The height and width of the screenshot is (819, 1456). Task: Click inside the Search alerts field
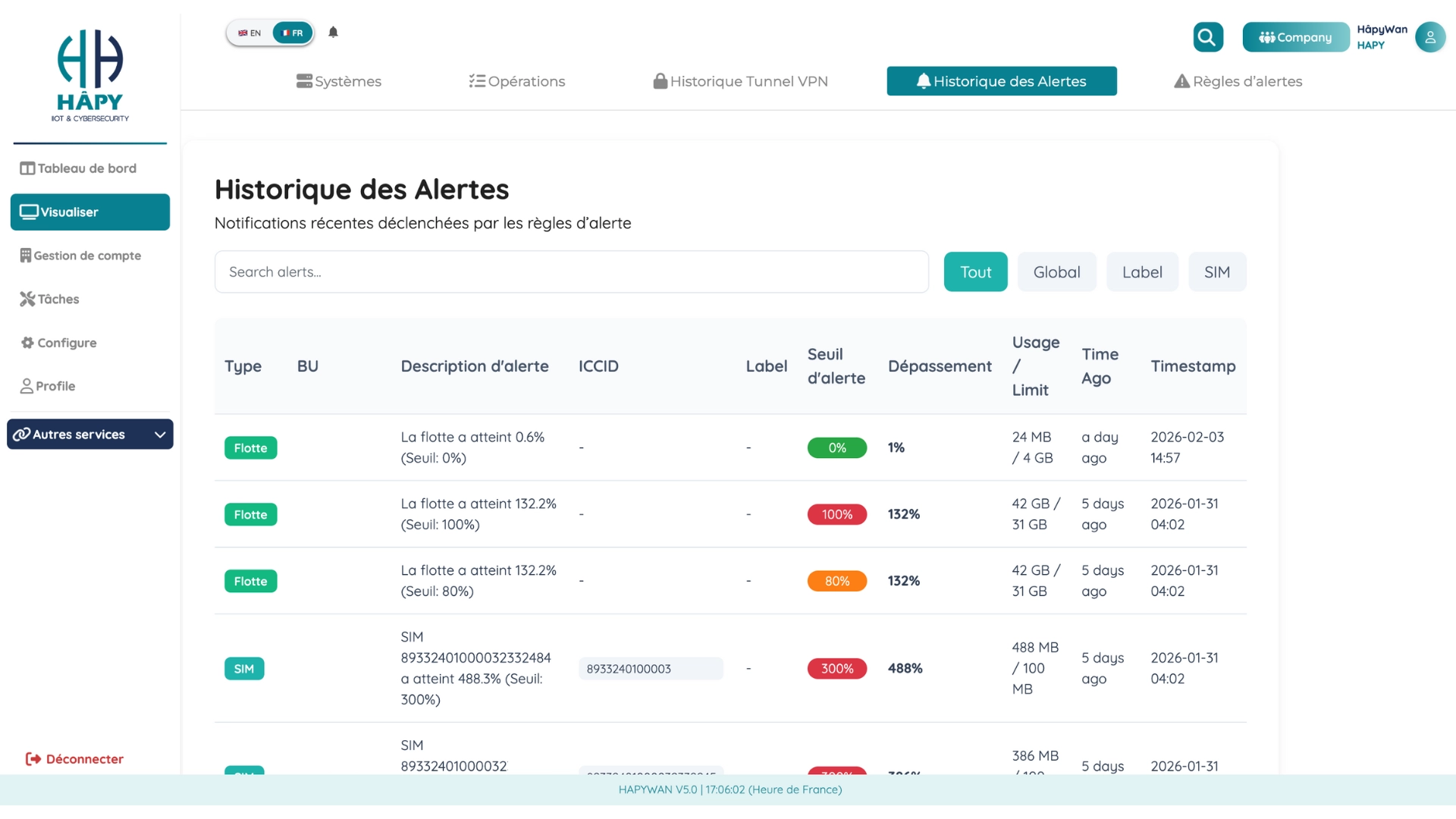point(571,271)
